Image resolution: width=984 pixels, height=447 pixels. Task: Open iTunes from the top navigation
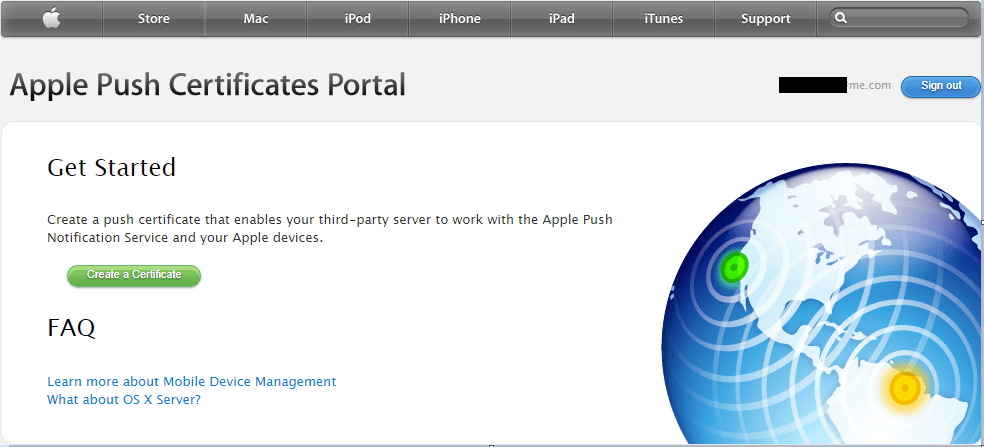coord(664,18)
